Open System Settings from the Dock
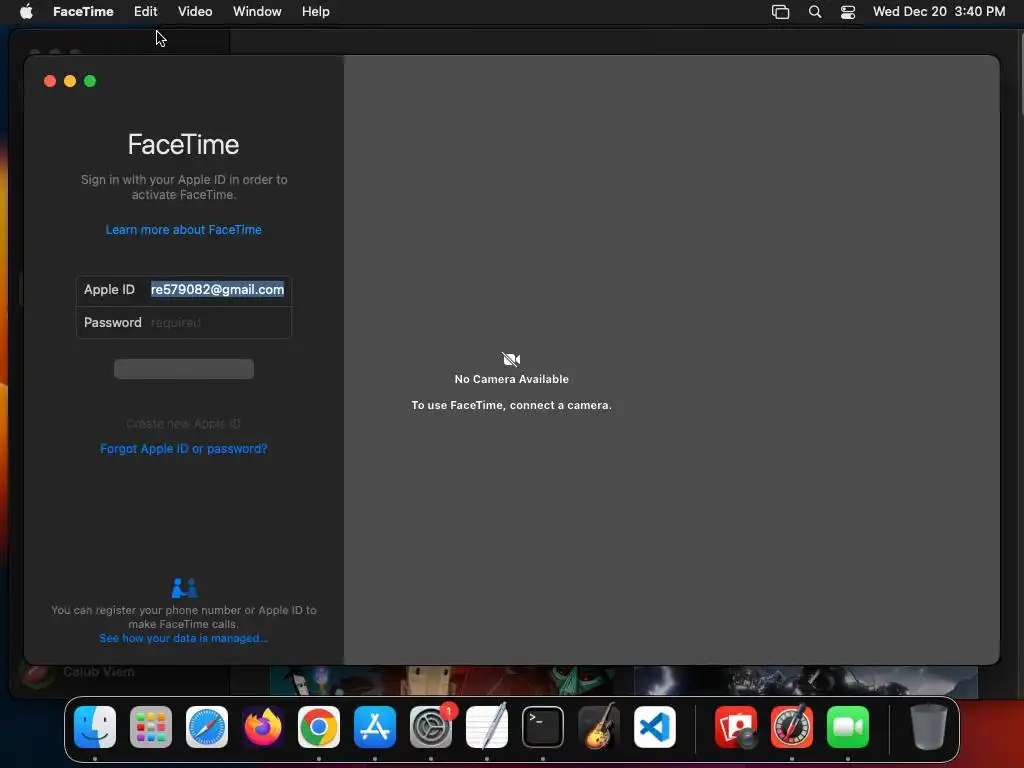This screenshot has width=1024, height=768. [431, 727]
